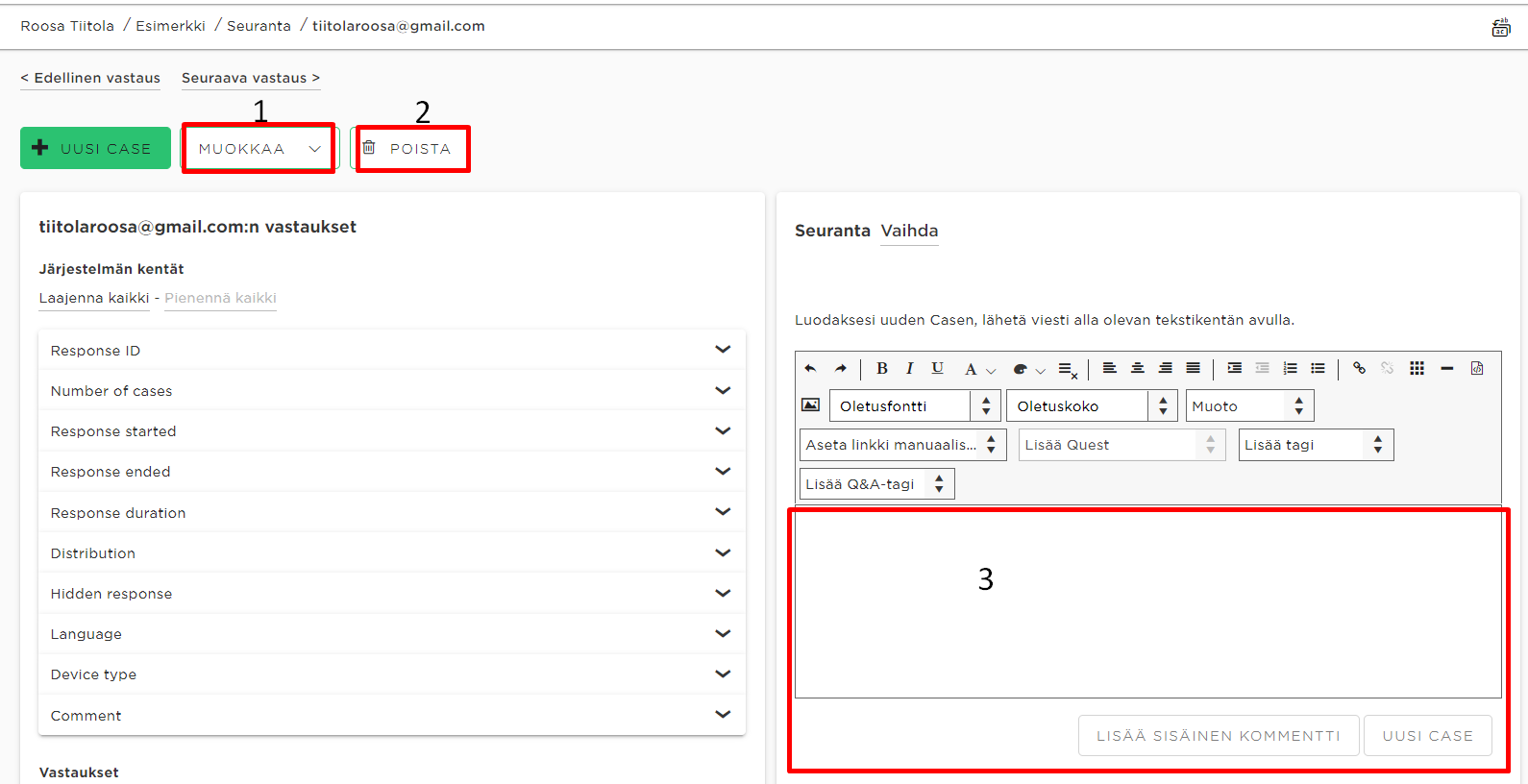Toggle underline formatting

[938, 368]
